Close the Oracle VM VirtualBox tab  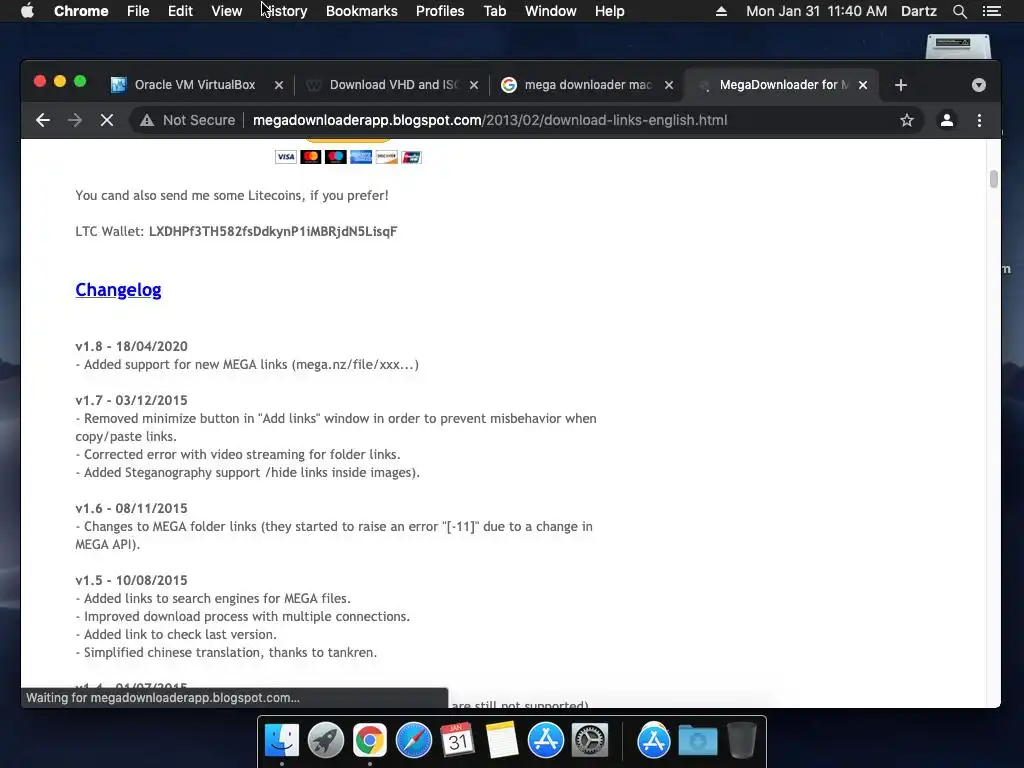click(279, 85)
